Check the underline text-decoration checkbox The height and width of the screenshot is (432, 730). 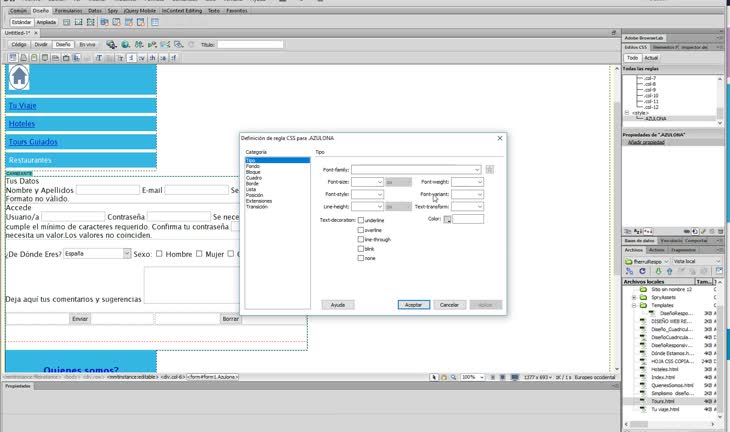tap(360, 220)
